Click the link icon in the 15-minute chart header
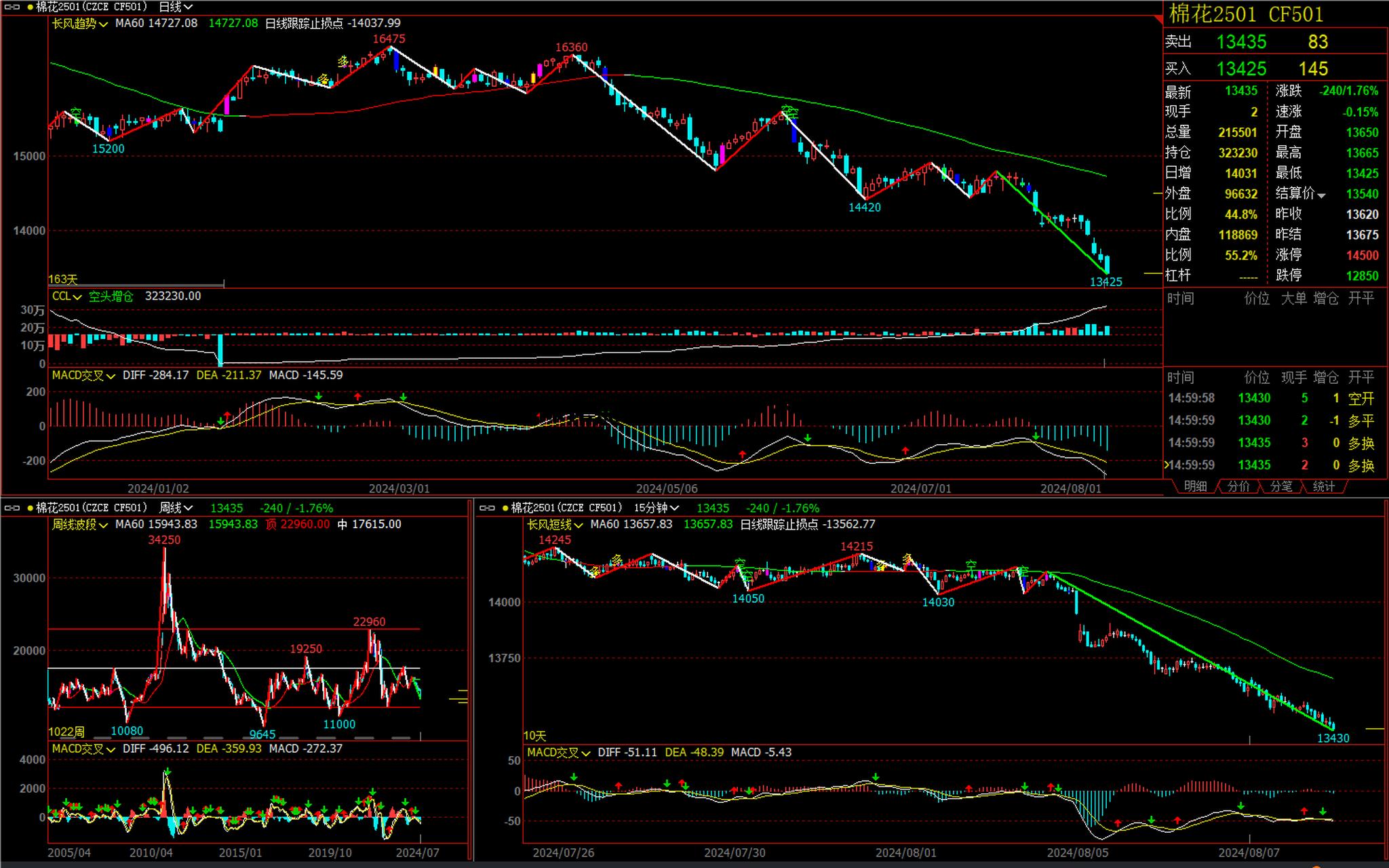The image size is (1389, 868). (x=487, y=508)
